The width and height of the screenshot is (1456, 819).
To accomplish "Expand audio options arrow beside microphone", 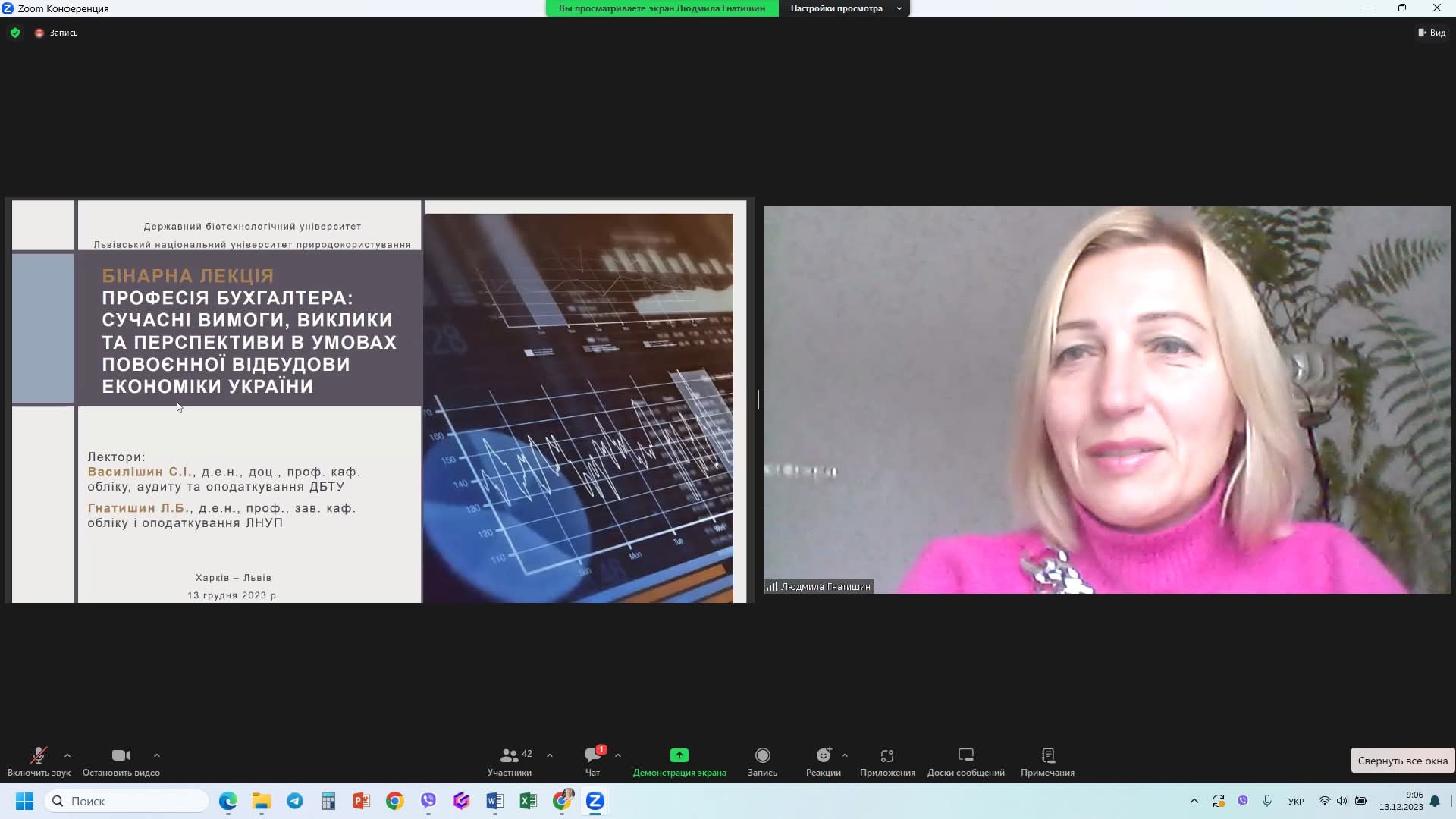I will pos(67,755).
